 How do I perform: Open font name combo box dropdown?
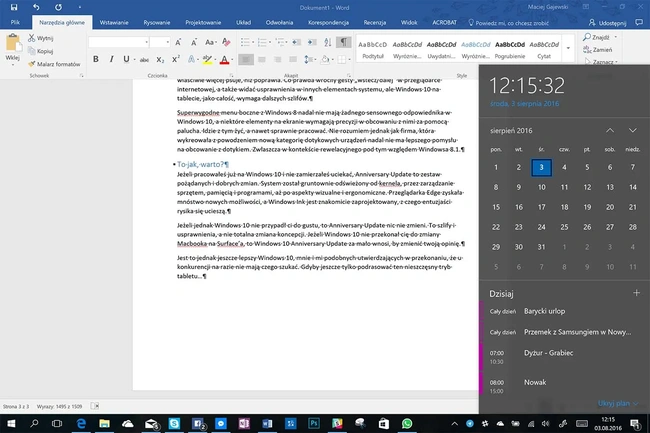[x=146, y=42]
